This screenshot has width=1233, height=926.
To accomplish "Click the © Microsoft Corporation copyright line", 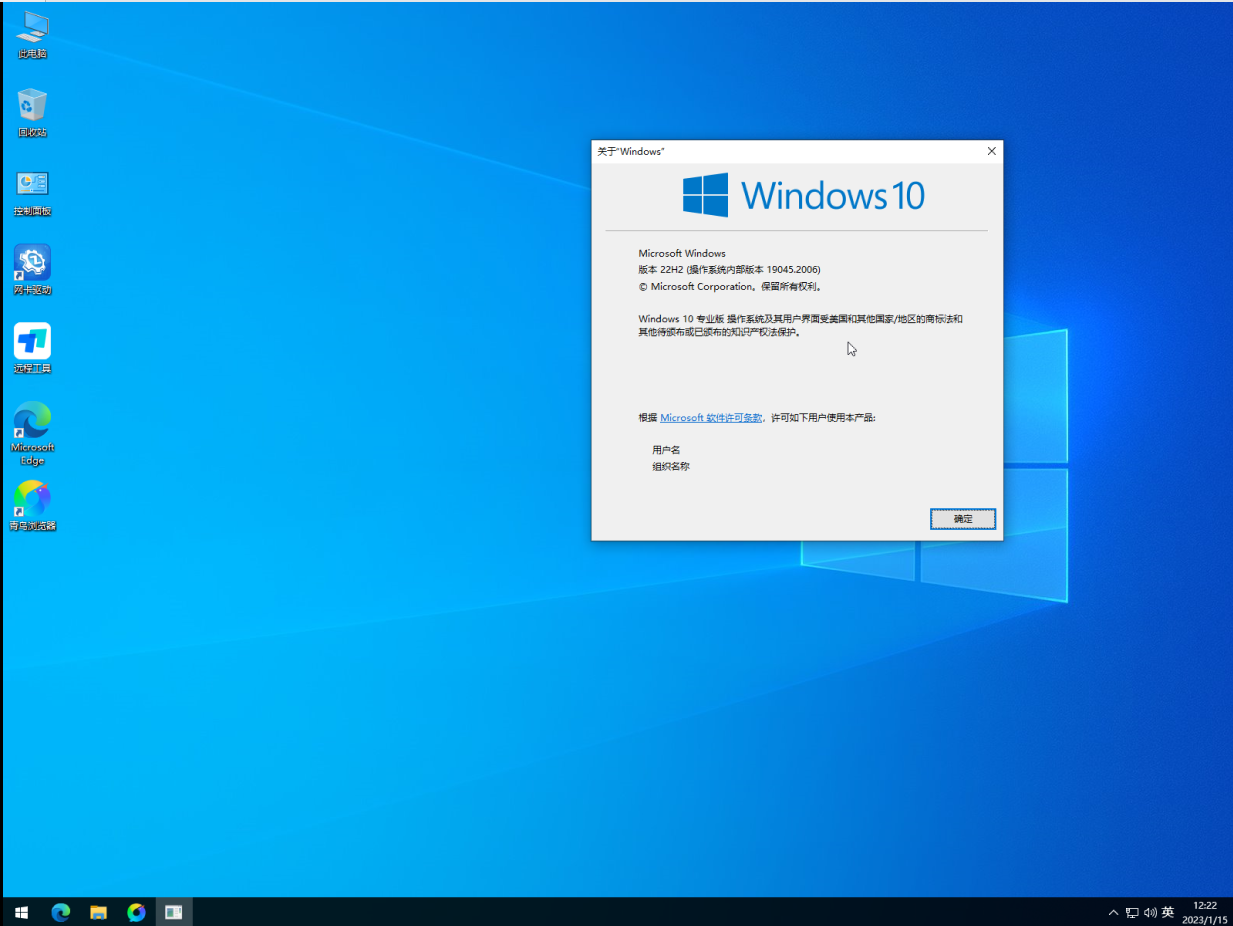I will click(731, 286).
